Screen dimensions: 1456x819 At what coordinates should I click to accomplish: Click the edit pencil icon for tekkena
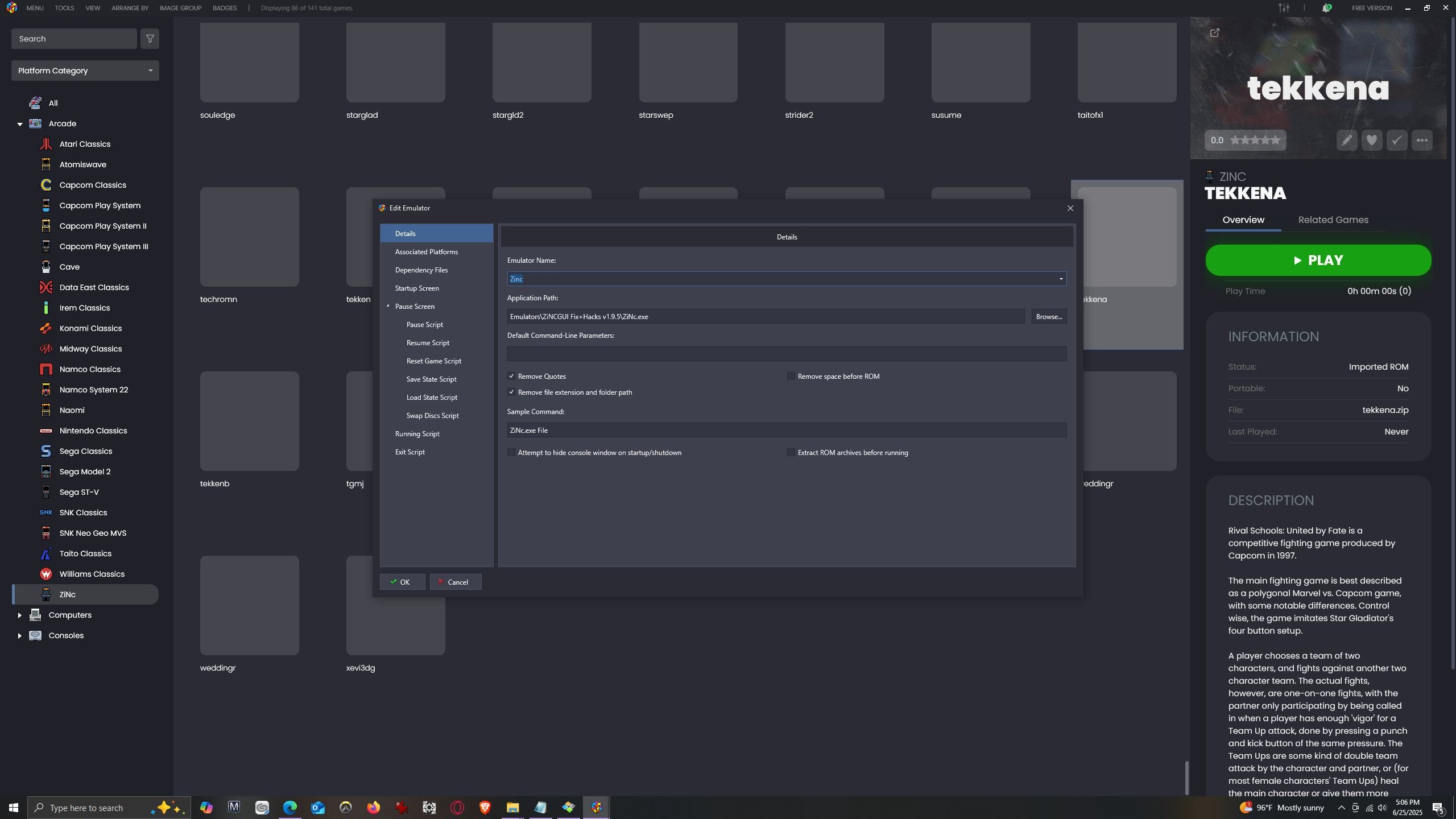1347,140
